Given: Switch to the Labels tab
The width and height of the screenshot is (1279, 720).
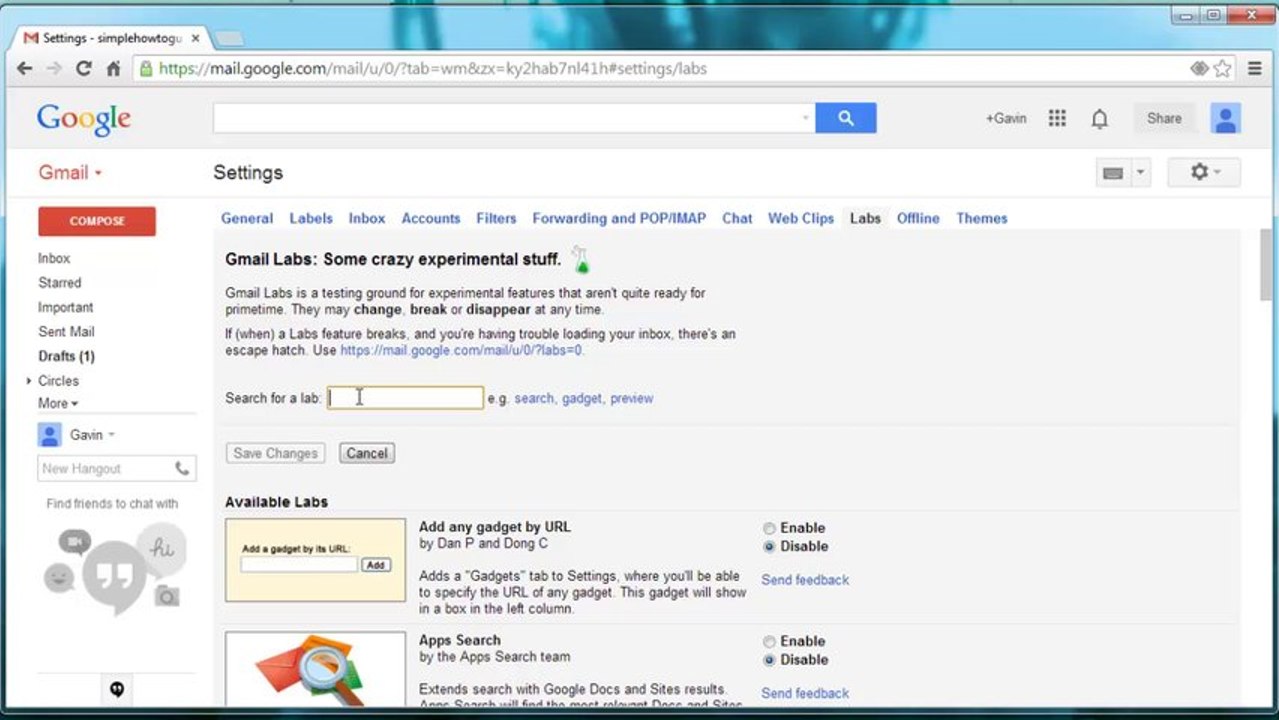Looking at the screenshot, I should [x=311, y=218].
